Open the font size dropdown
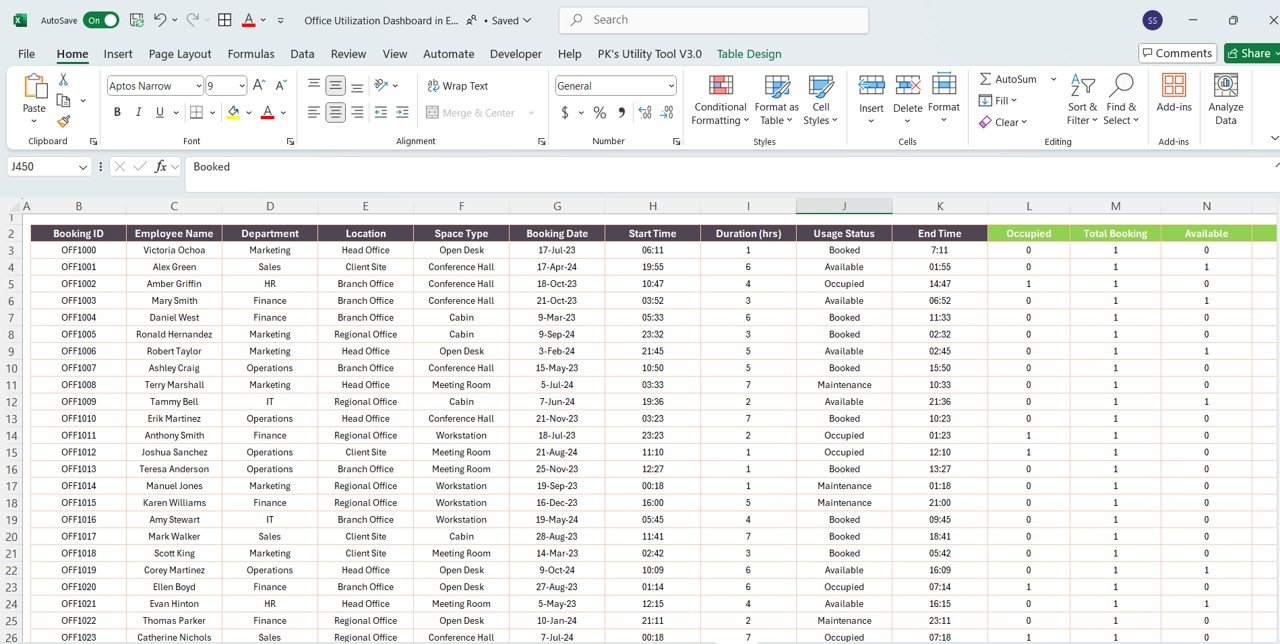Screen dimensions: 1280x644 (x=240, y=86)
